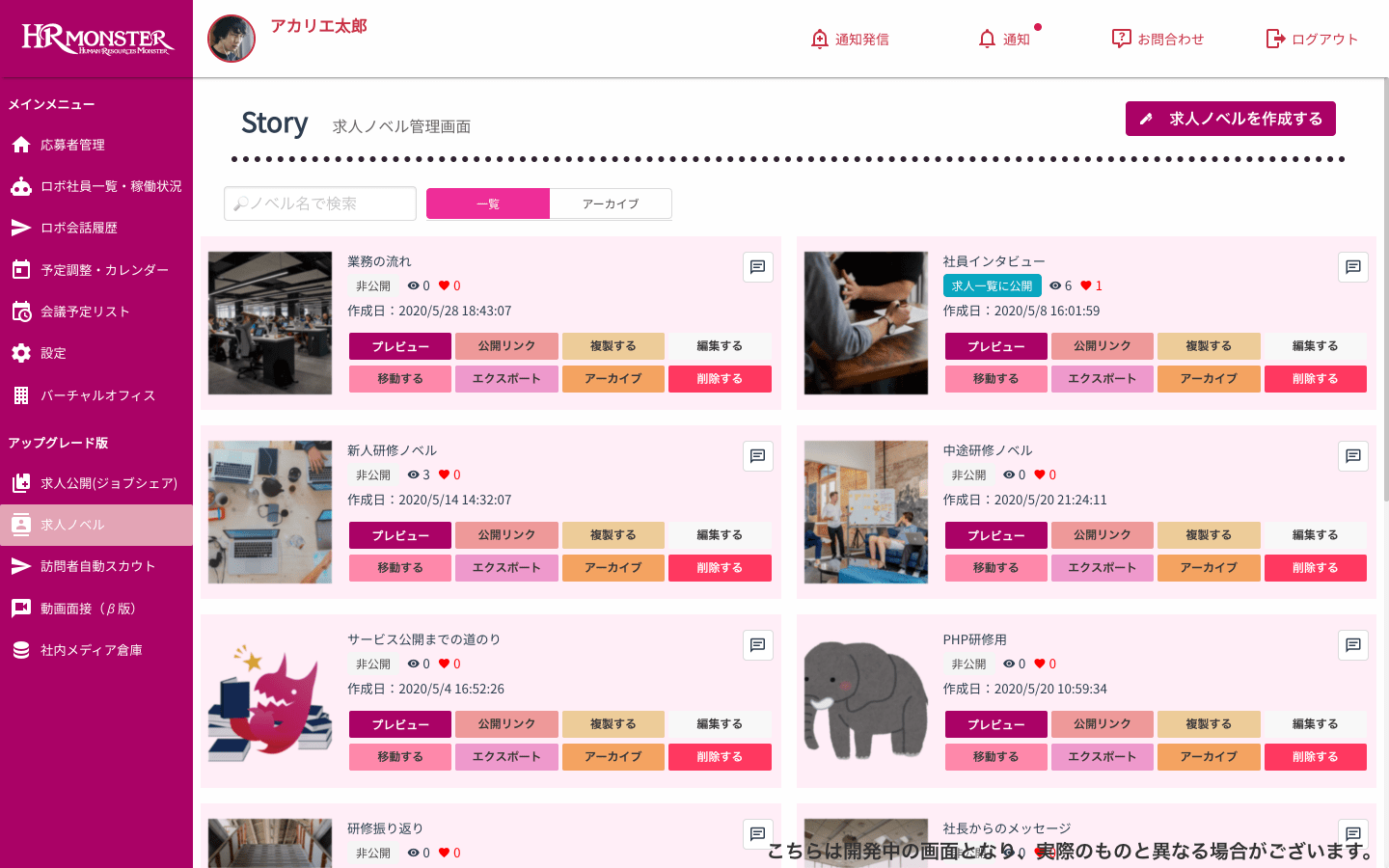Screen dimensions: 1389x868
Task: Open comment icon on 中途研修ノベル card
Action: point(1353,456)
